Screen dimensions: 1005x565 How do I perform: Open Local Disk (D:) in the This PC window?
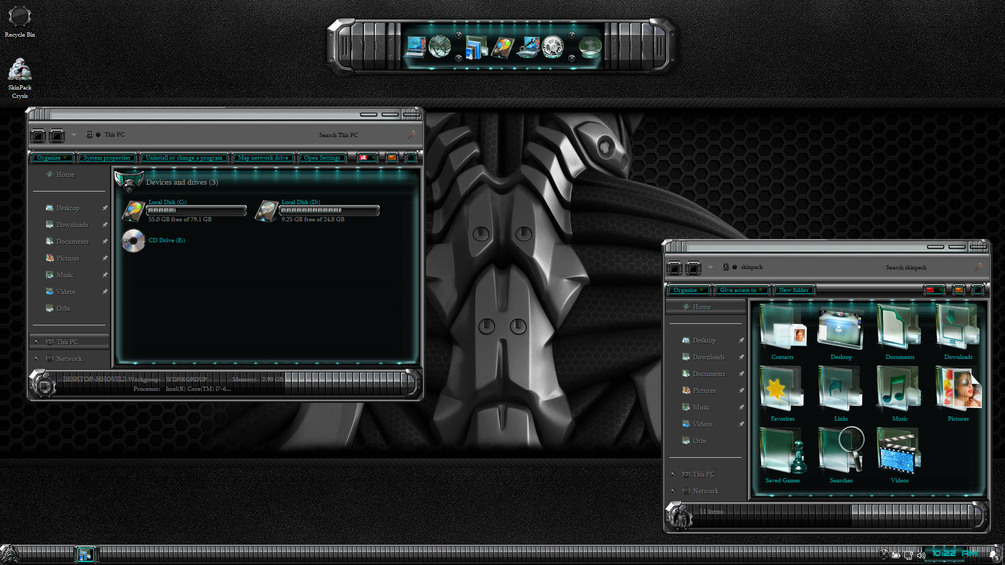click(x=318, y=211)
